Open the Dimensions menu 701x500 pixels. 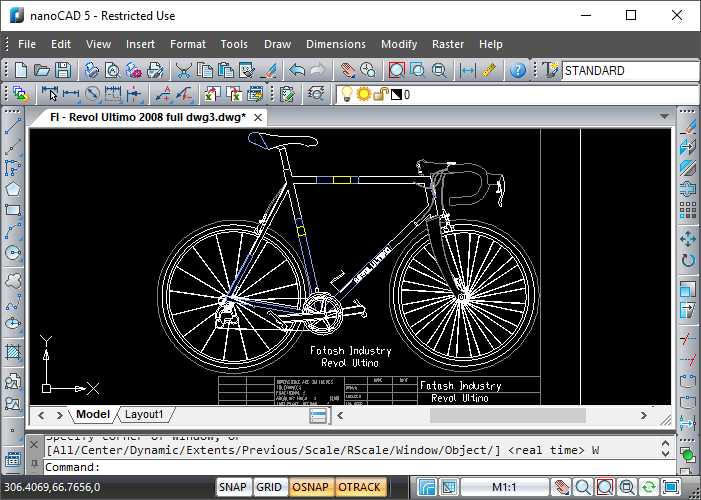[x=335, y=44]
